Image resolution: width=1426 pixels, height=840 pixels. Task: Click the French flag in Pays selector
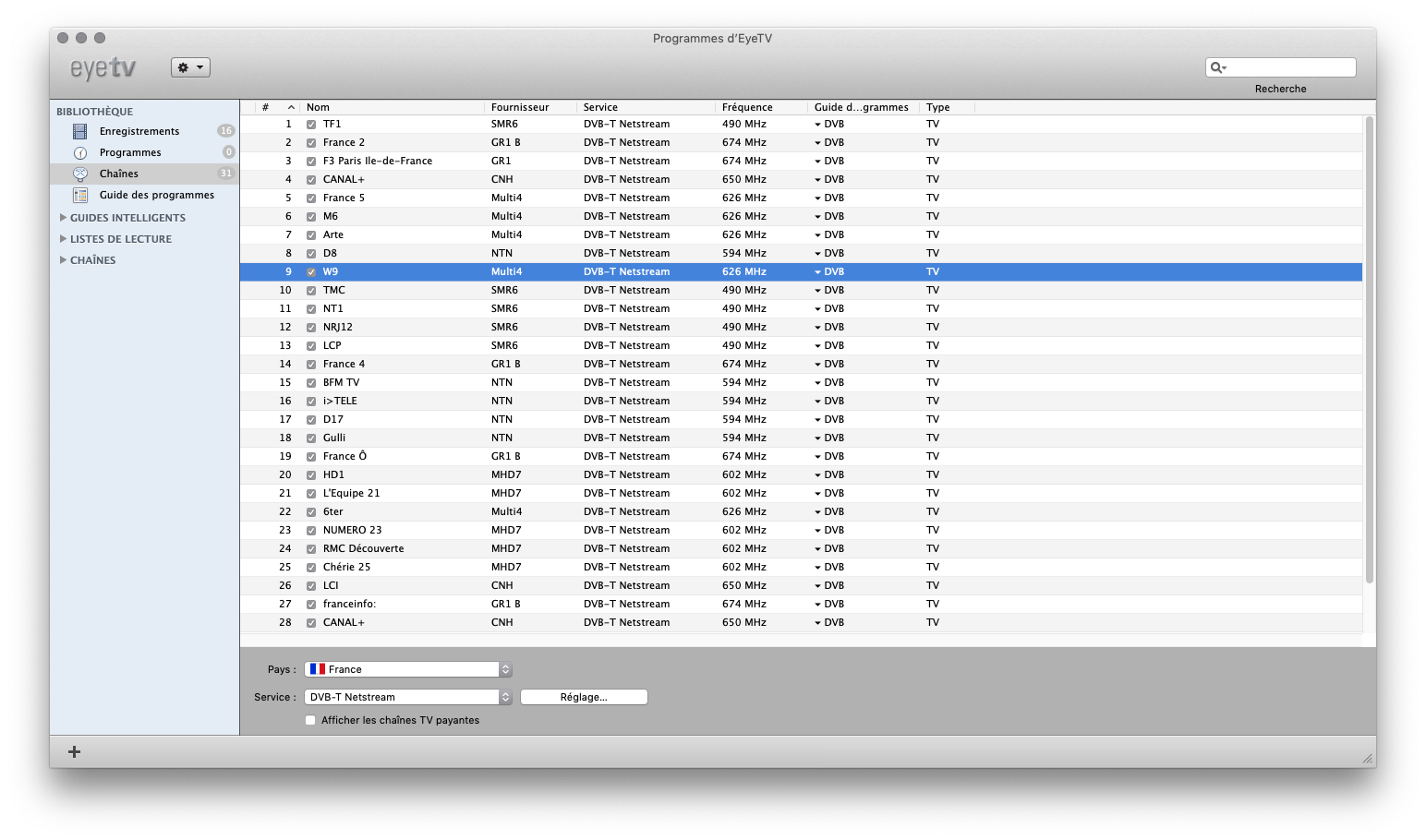pos(318,669)
